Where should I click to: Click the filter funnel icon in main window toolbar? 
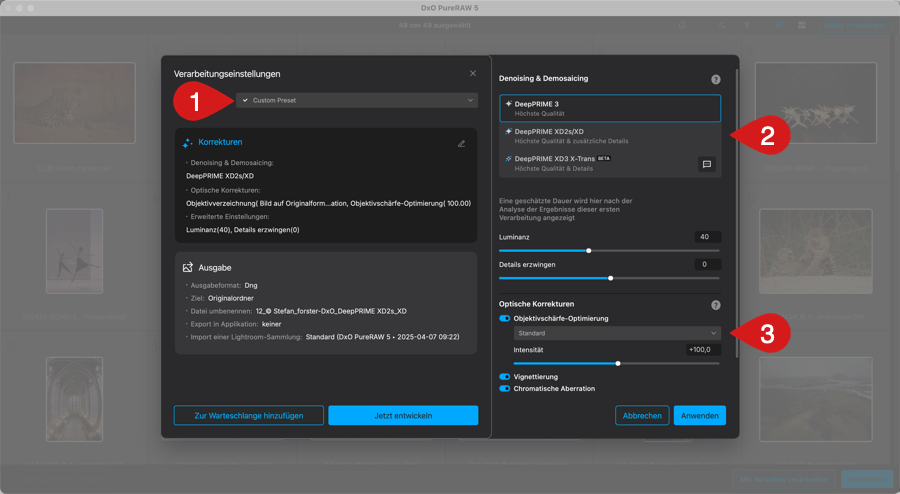point(747,25)
